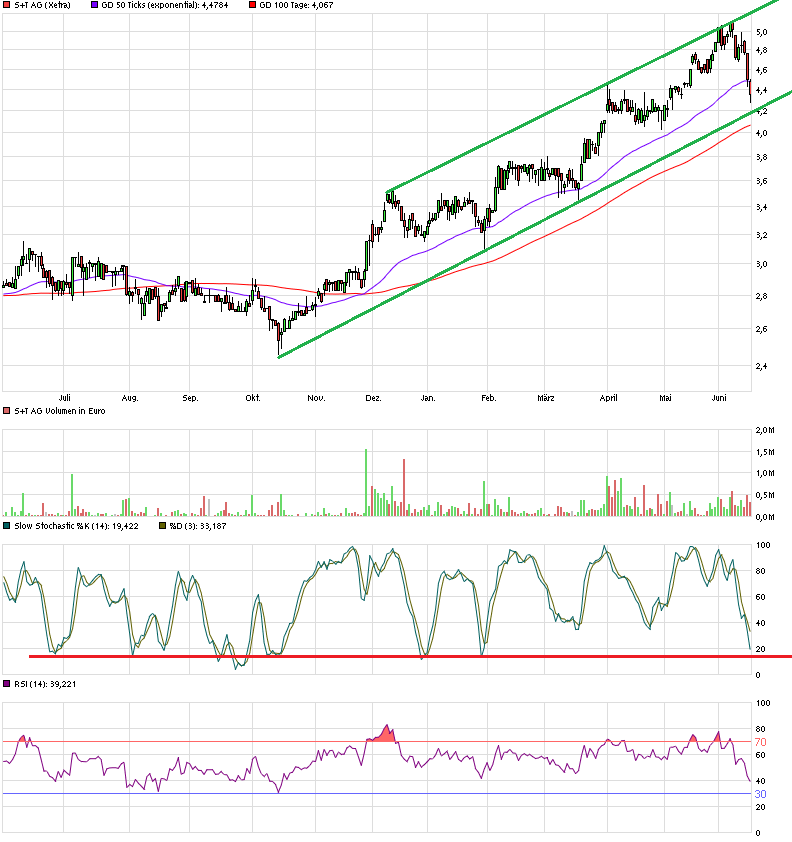
Task: Click the purple RSI (14) legend swatch
Action: click(7, 685)
